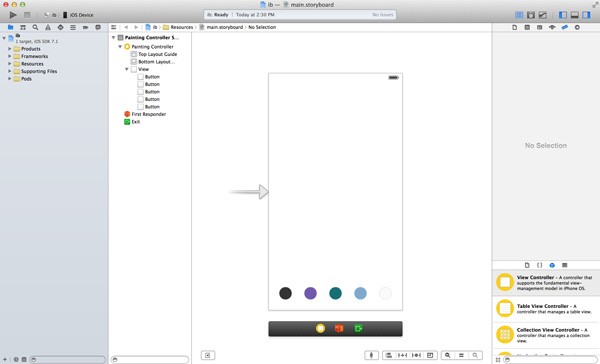Open the search navigator magnifier icon
The image size is (600, 364).
(35, 28)
